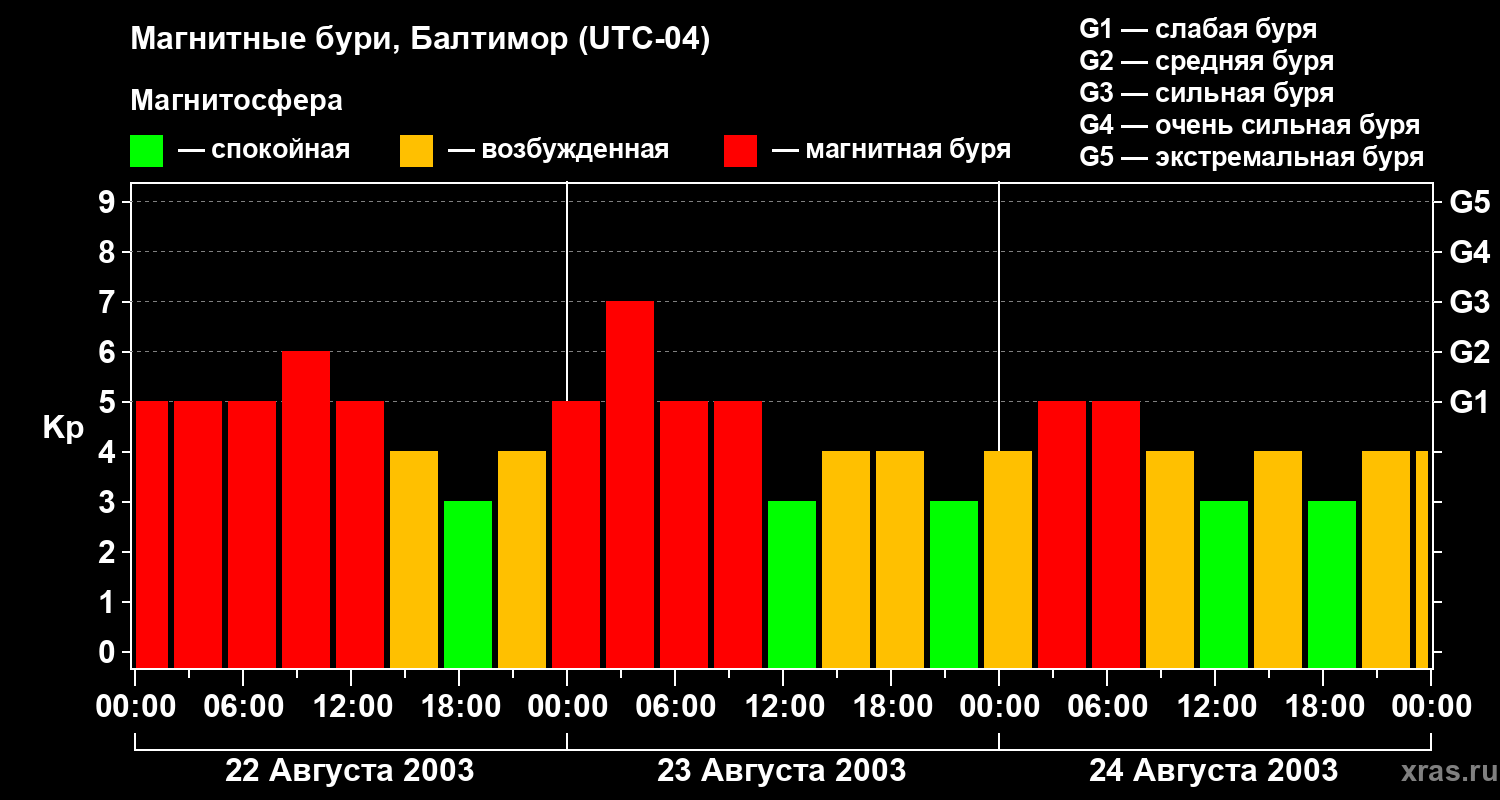
Task: Select the narrow yellow bar at far right
Action: [1421, 559]
